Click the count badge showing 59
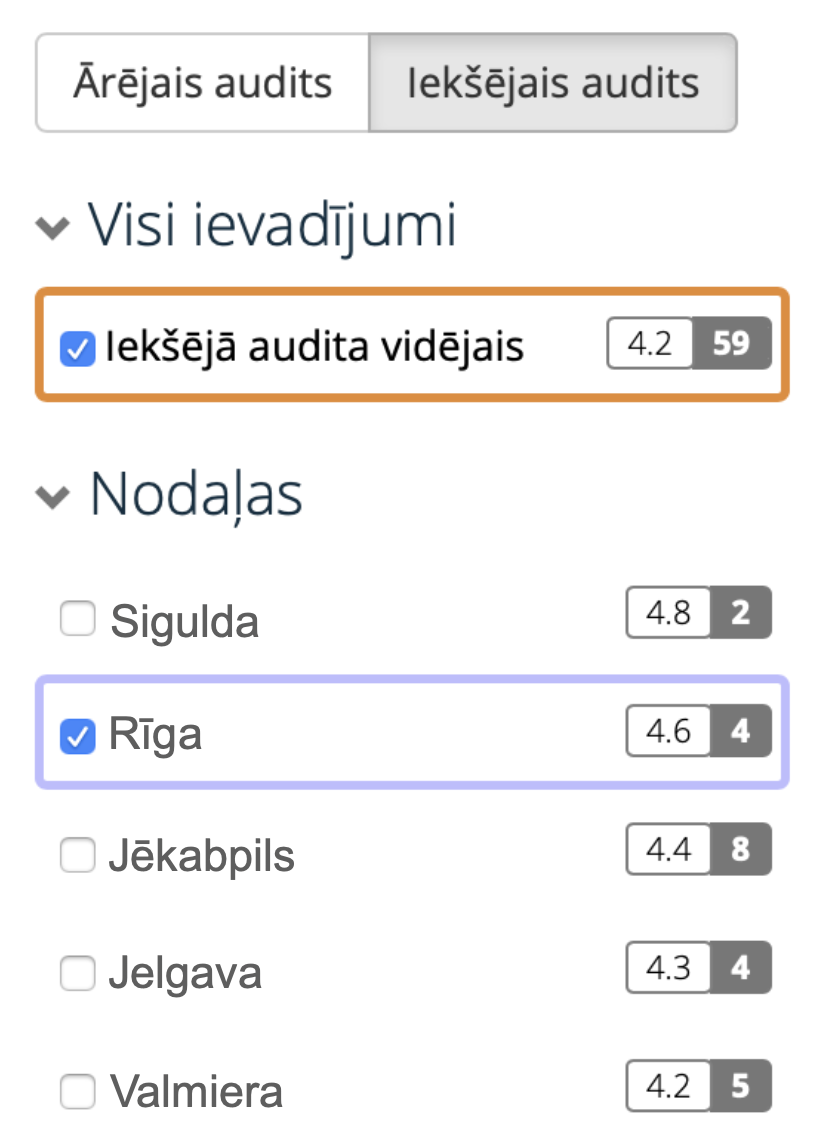 (732, 344)
